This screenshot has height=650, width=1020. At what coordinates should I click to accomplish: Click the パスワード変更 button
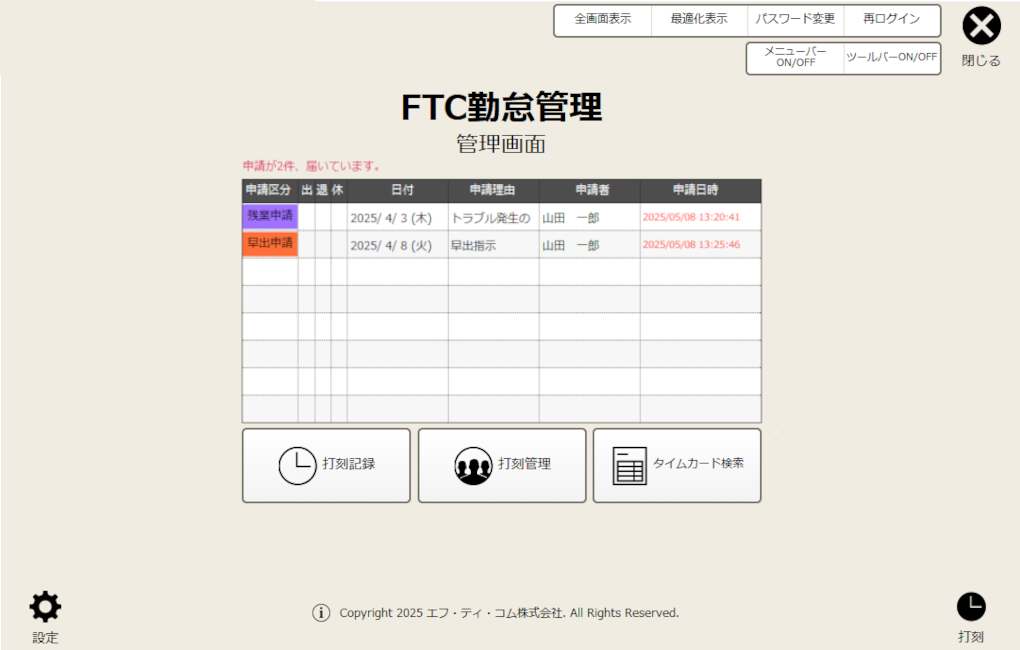pos(795,20)
